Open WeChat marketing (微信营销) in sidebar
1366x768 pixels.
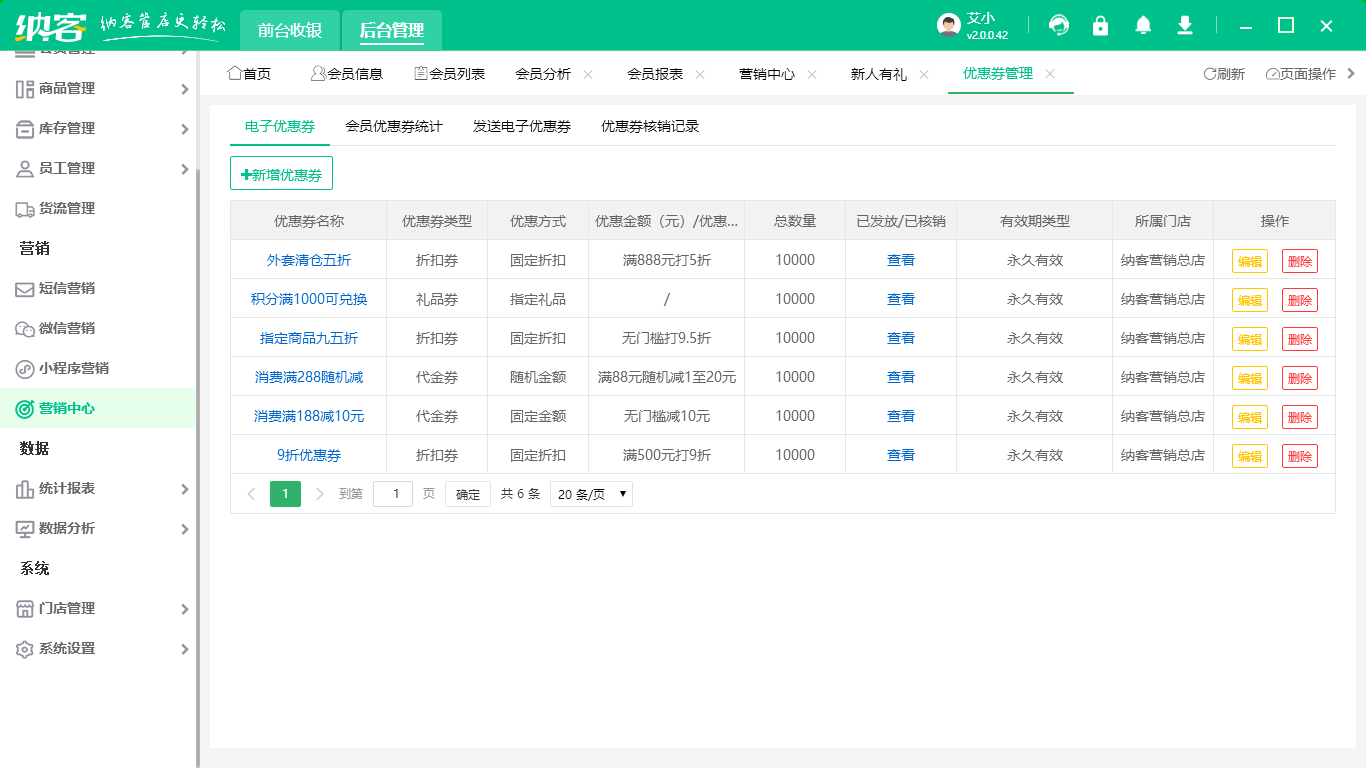click(66, 329)
